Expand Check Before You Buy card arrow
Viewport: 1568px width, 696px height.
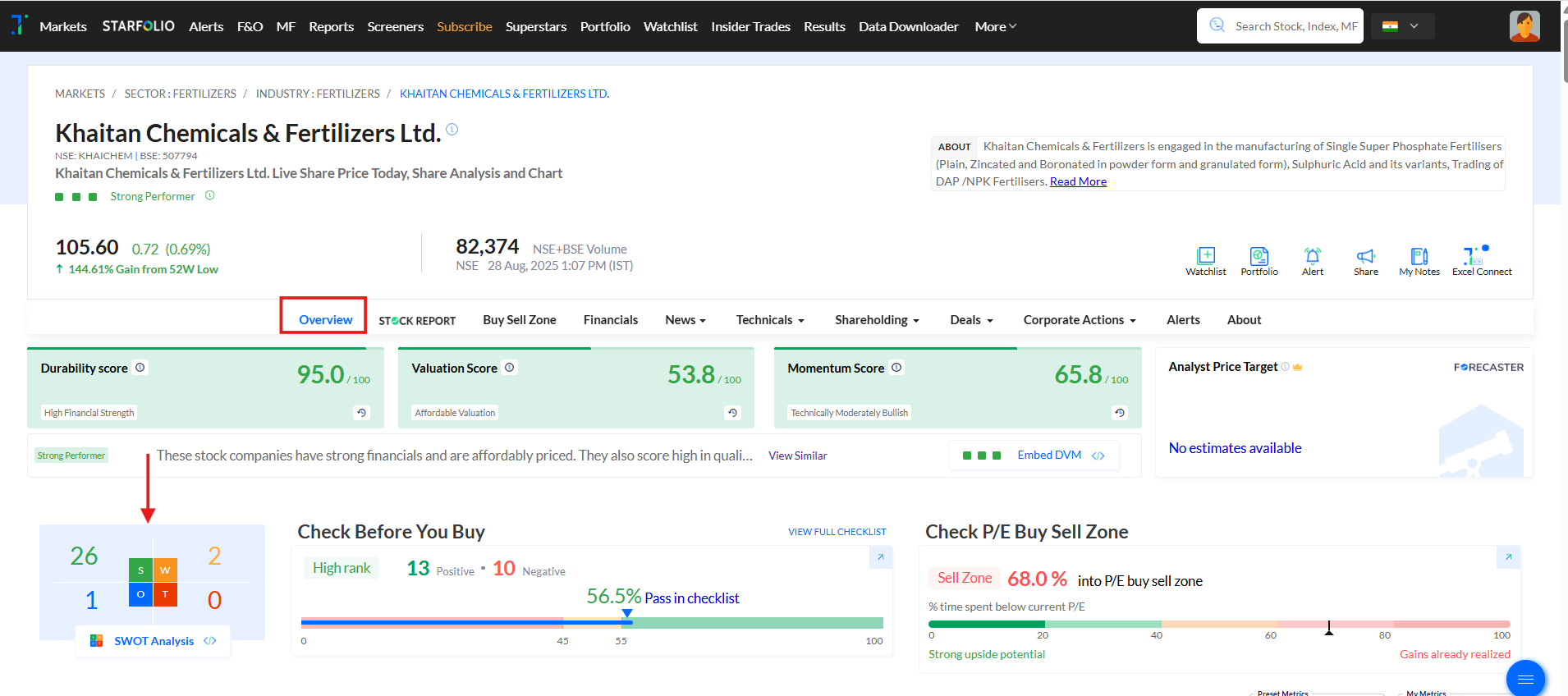[880, 557]
